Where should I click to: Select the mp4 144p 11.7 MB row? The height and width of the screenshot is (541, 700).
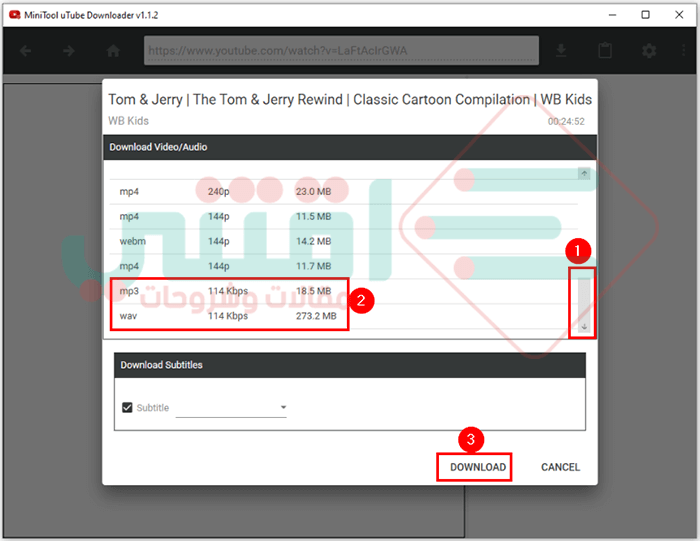pos(344,266)
